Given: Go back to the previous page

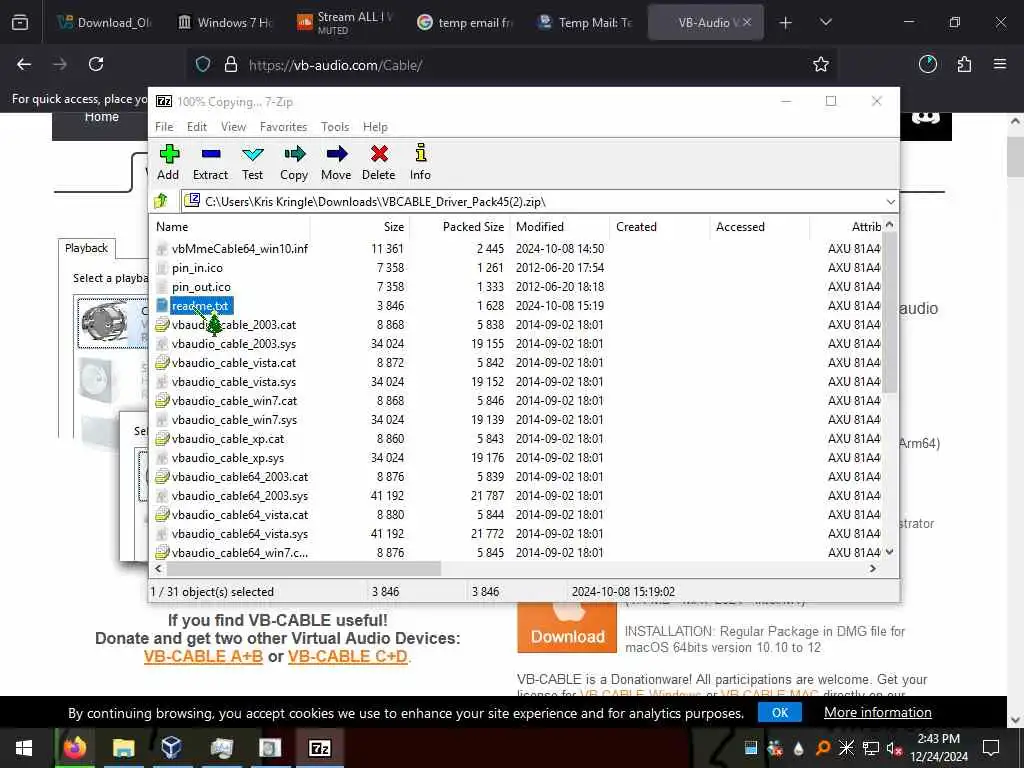Looking at the screenshot, I should [24, 64].
